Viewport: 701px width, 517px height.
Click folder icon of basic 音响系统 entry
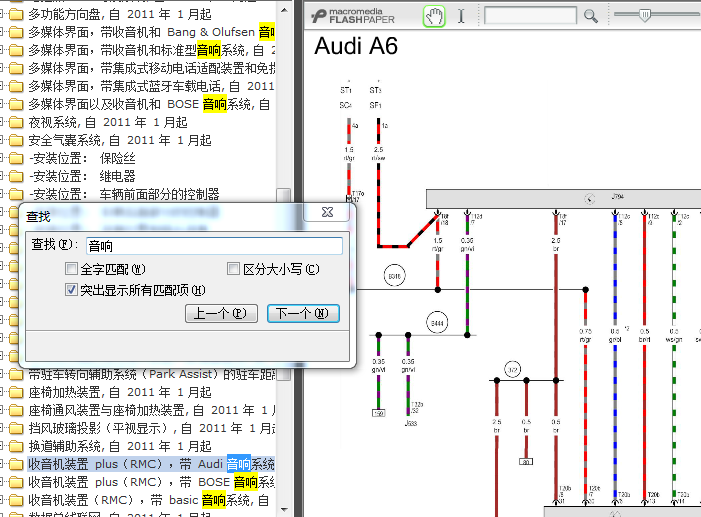16,500
